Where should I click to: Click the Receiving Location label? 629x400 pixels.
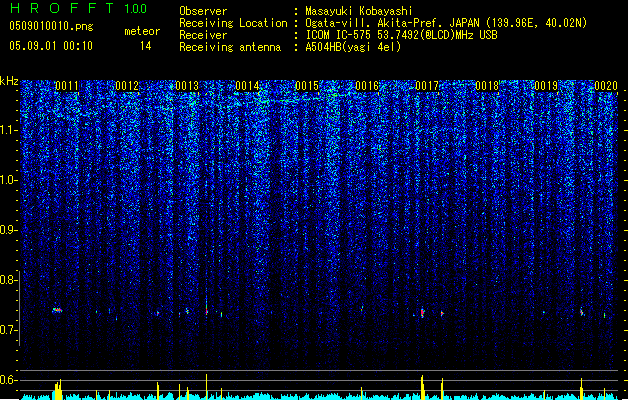click(x=233, y=23)
